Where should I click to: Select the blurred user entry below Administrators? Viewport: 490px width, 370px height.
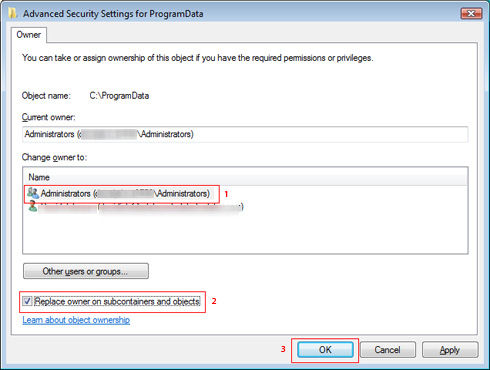[136, 207]
